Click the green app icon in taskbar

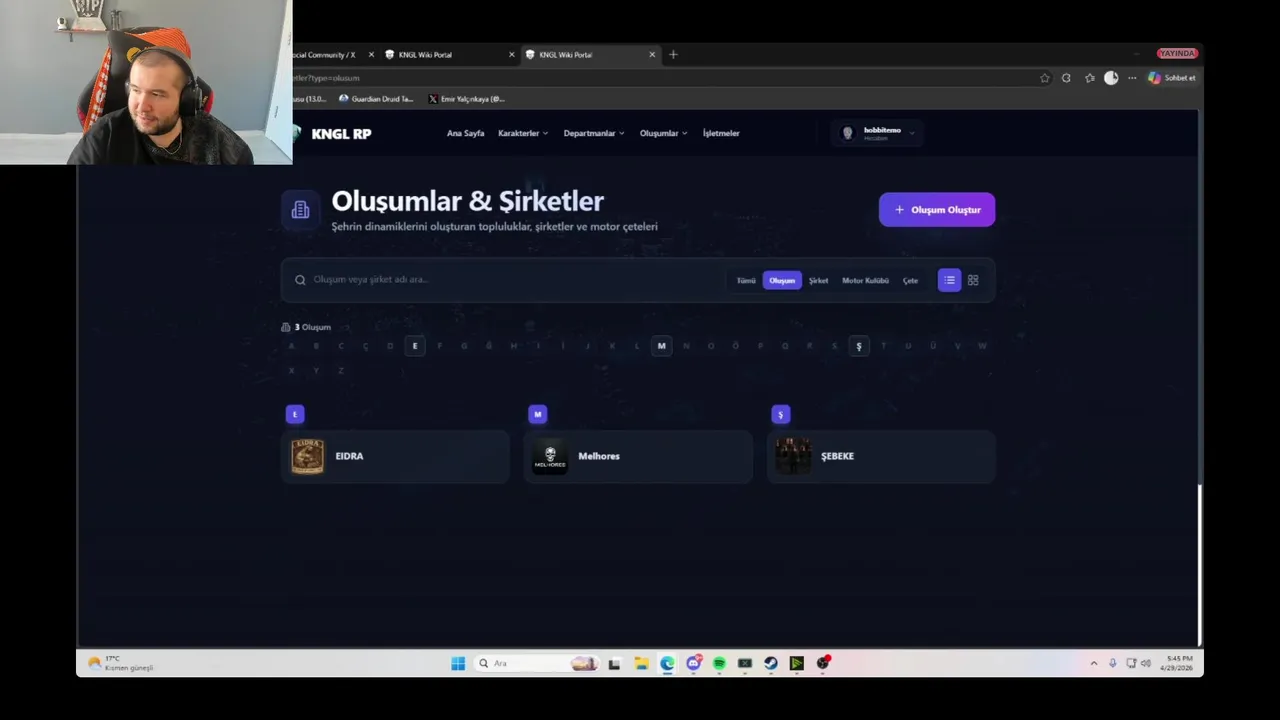pos(797,663)
